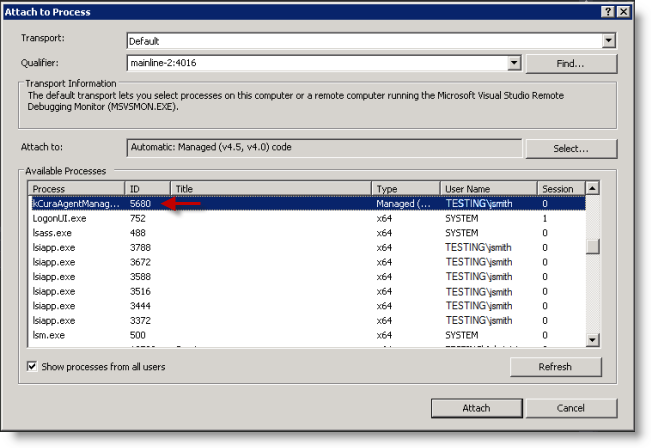Sort by the Title column header
This screenshot has width=651, height=448.
[271, 189]
